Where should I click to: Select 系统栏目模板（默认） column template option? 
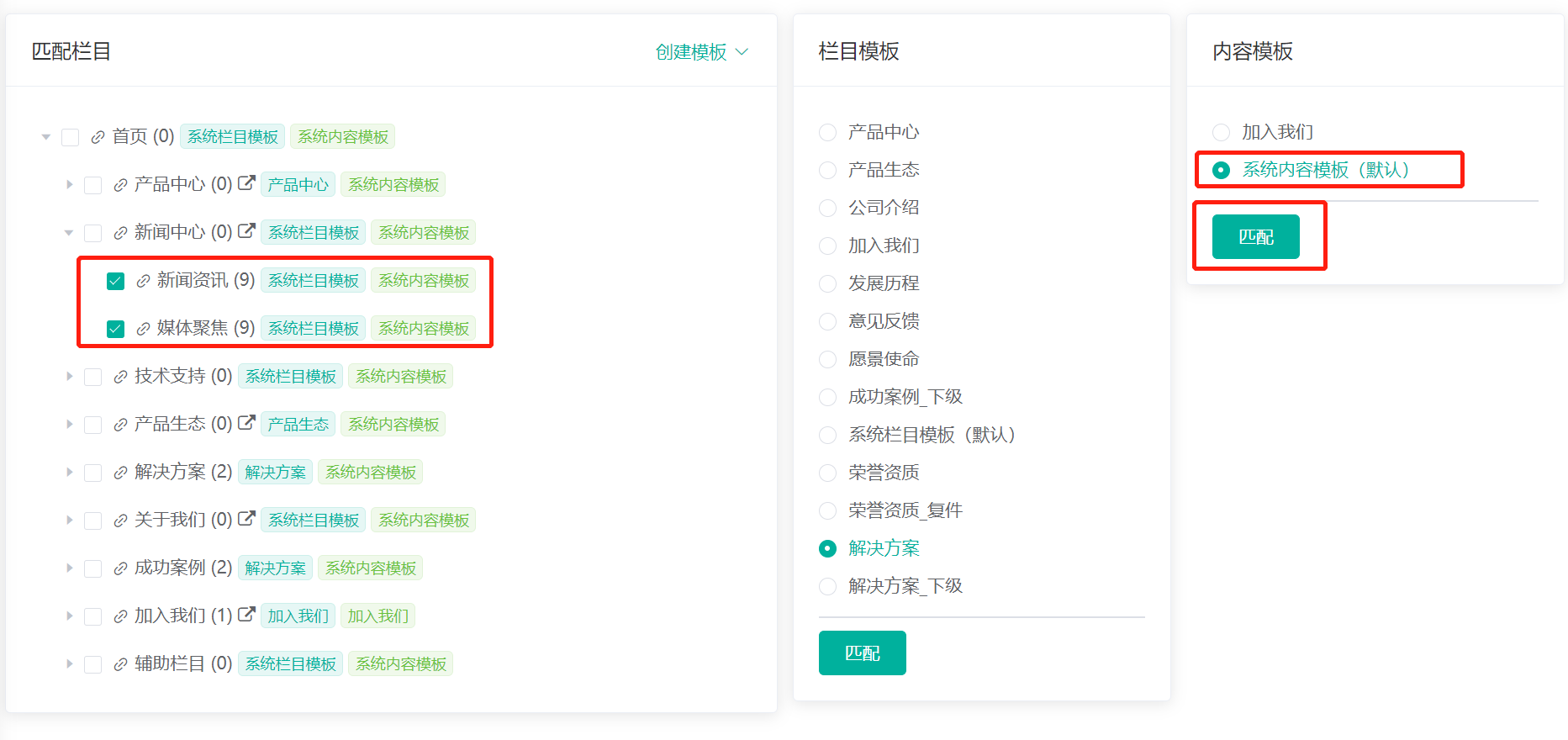click(828, 435)
